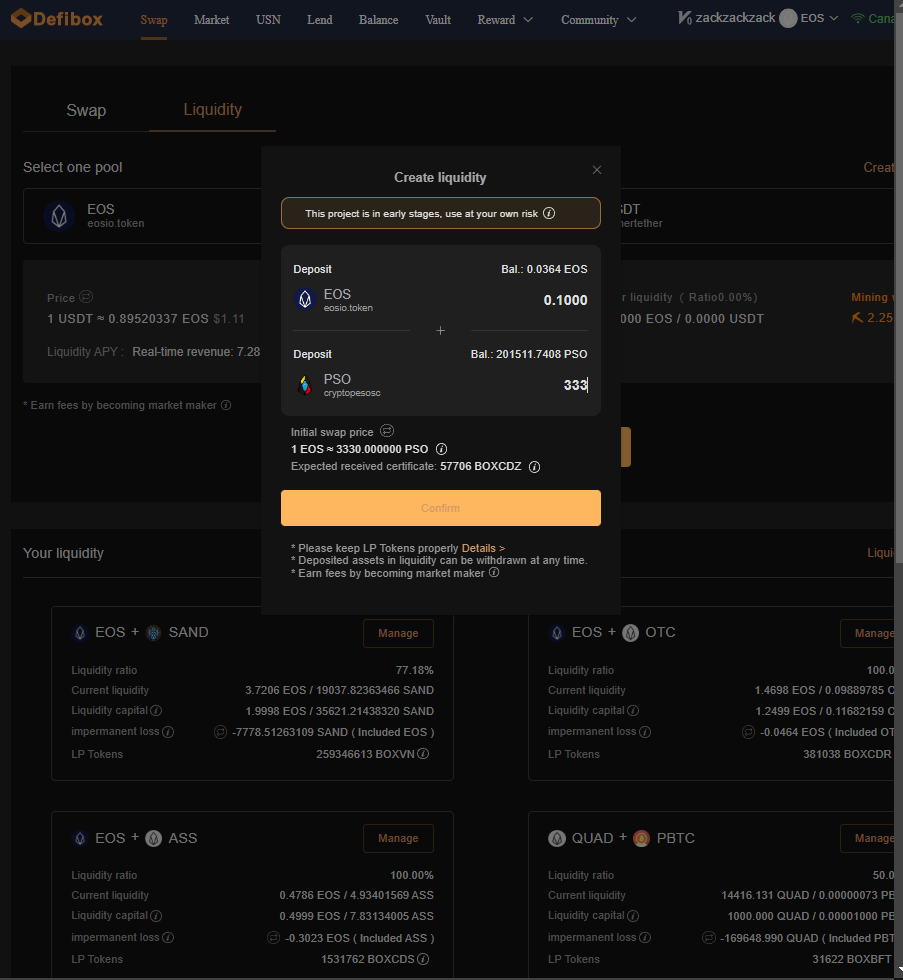
Task: Click the green network signal icon
Action: [x=858, y=19]
